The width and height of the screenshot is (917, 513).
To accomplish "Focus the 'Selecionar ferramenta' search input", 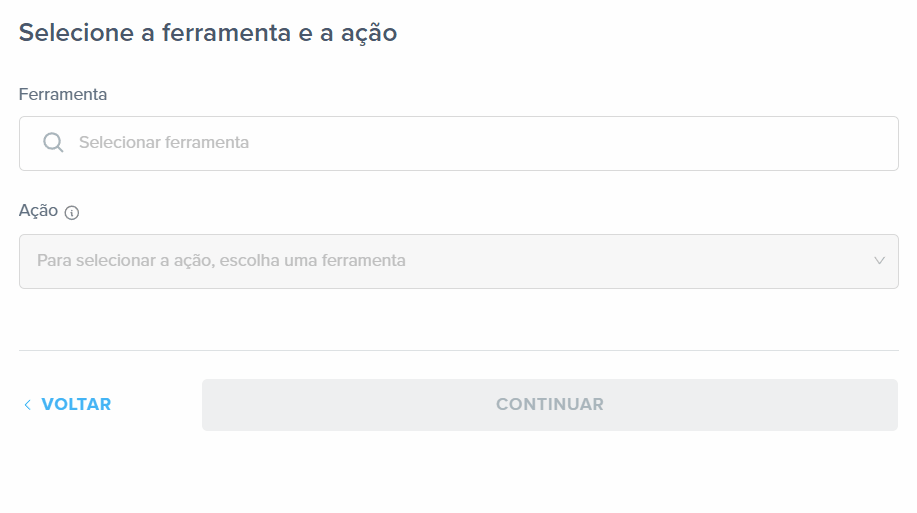I will tap(458, 143).
